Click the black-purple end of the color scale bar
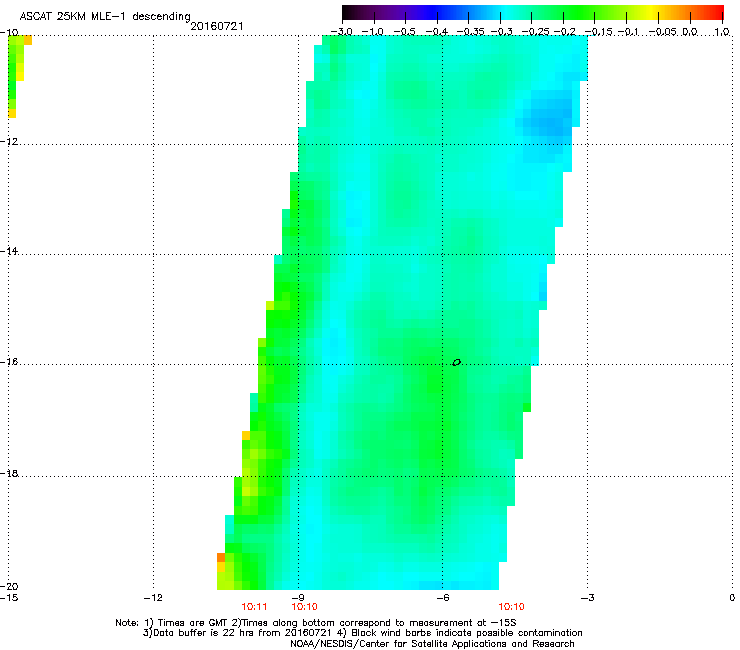The image size is (740, 650). coord(349,12)
